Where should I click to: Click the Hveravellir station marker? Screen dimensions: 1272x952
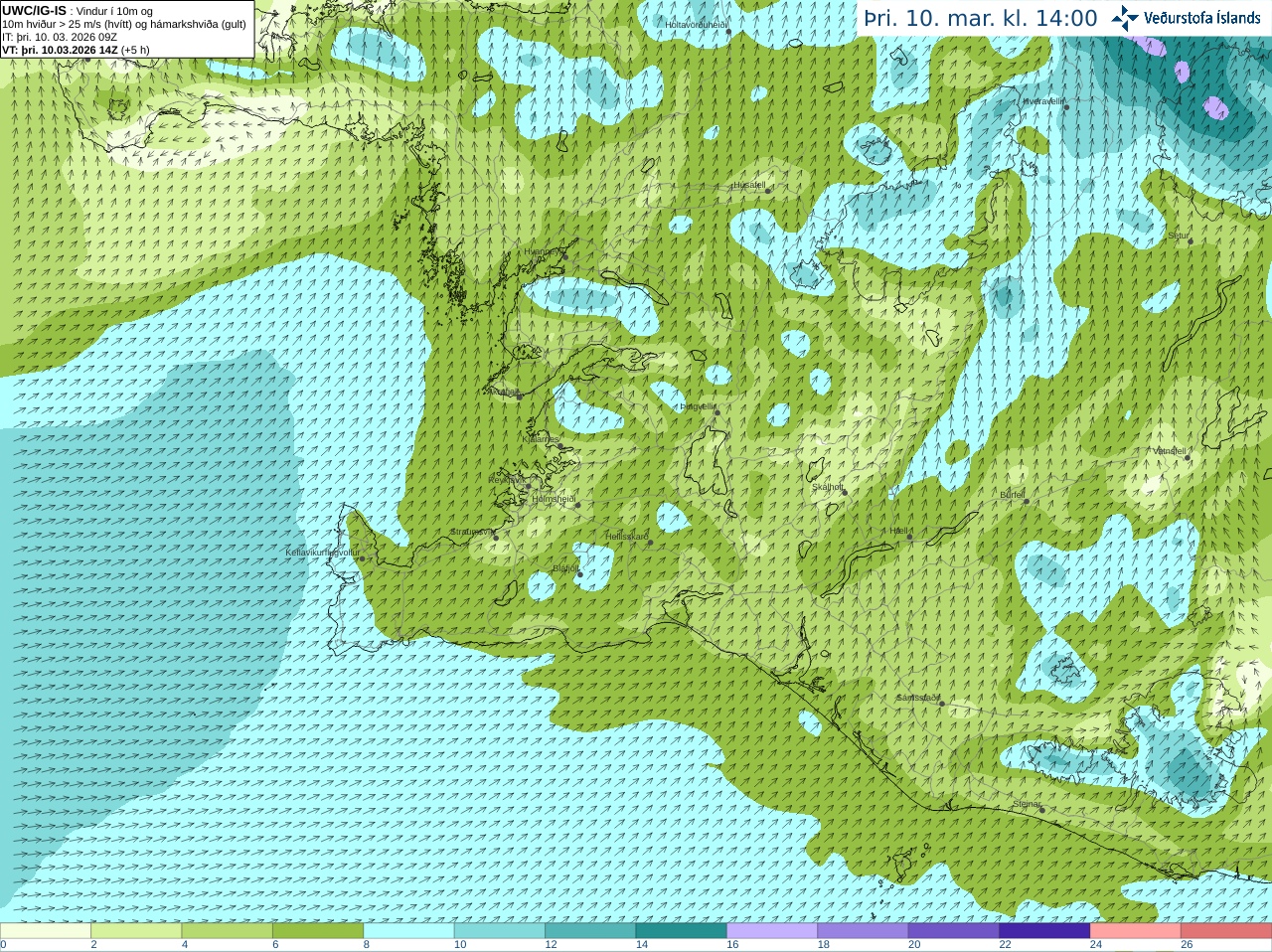coord(1066,107)
